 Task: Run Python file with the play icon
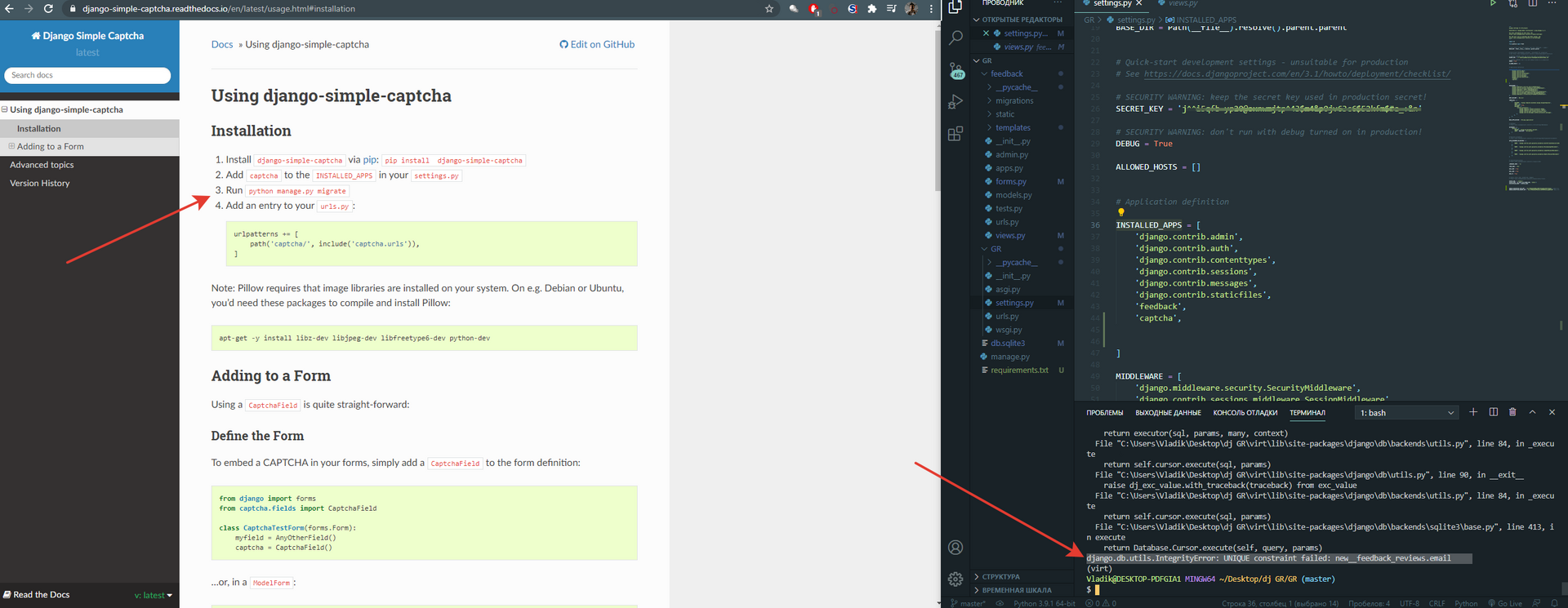pyautogui.click(x=1493, y=3)
